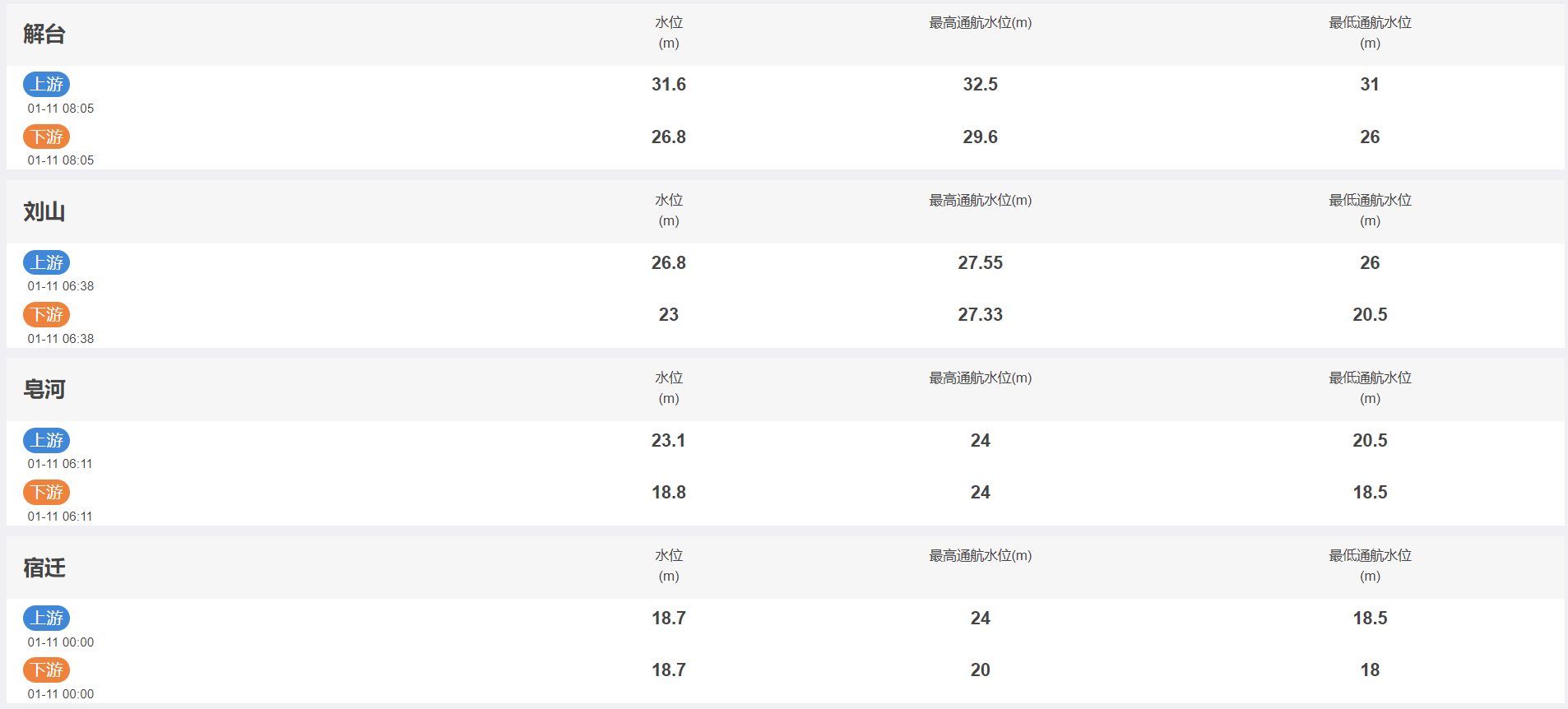Click 解台 最高通航水位(m) column header
This screenshot has height=709, width=1568.
click(x=981, y=23)
